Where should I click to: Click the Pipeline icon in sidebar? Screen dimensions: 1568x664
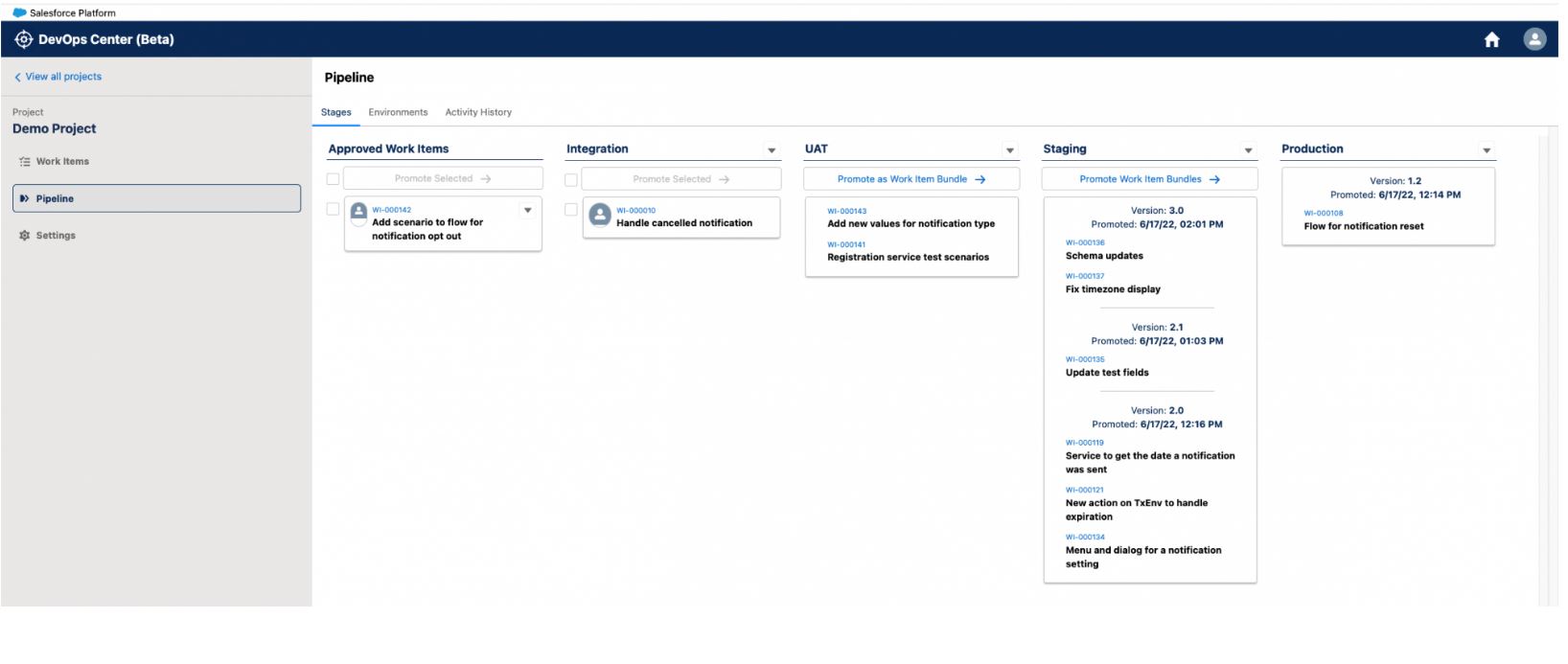tap(25, 198)
